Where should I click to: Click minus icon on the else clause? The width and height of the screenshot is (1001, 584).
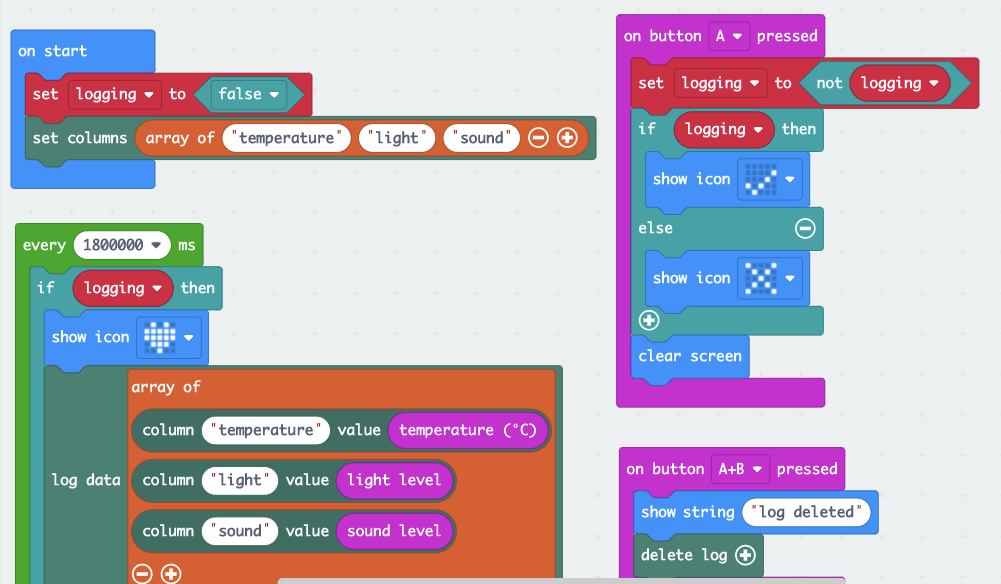point(805,229)
